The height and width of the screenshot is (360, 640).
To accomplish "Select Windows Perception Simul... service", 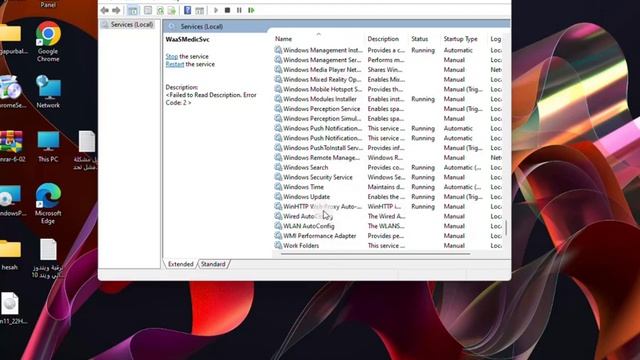I will coord(387,119).
